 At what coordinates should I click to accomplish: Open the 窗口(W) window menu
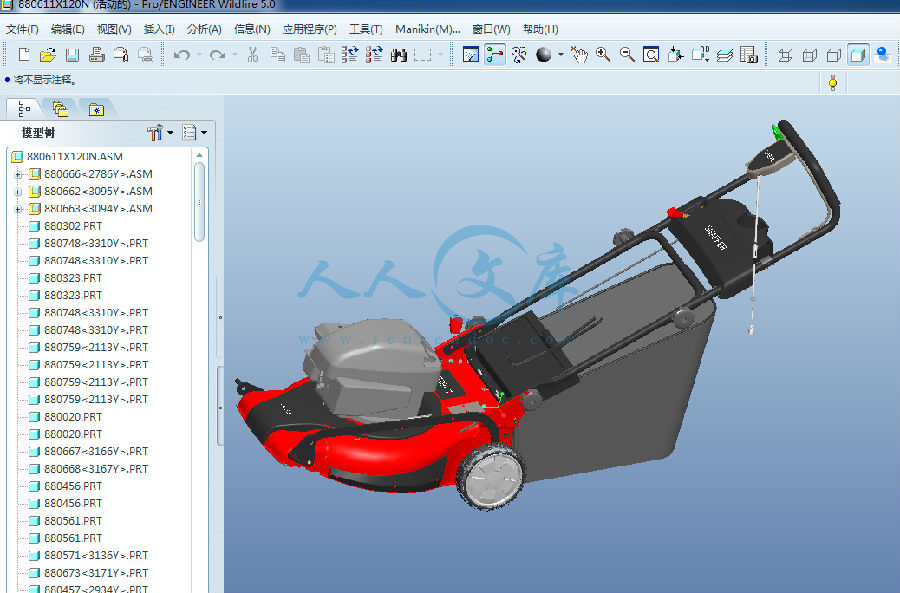click(x=490, y=29)
